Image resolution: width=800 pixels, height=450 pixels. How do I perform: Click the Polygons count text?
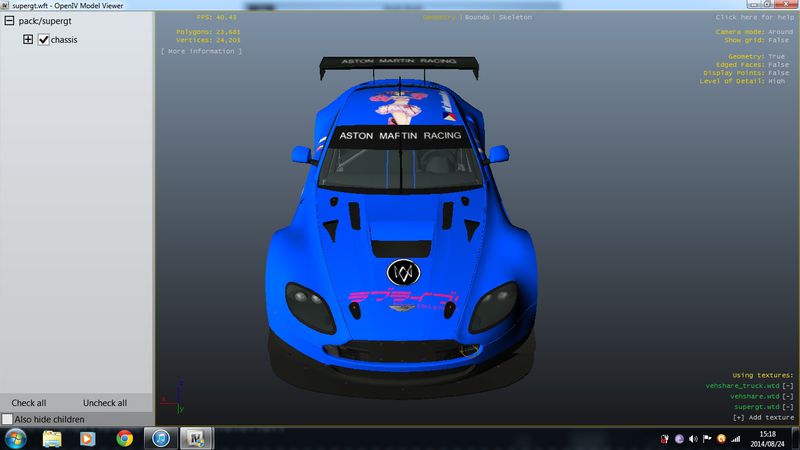tap(208, 32)
